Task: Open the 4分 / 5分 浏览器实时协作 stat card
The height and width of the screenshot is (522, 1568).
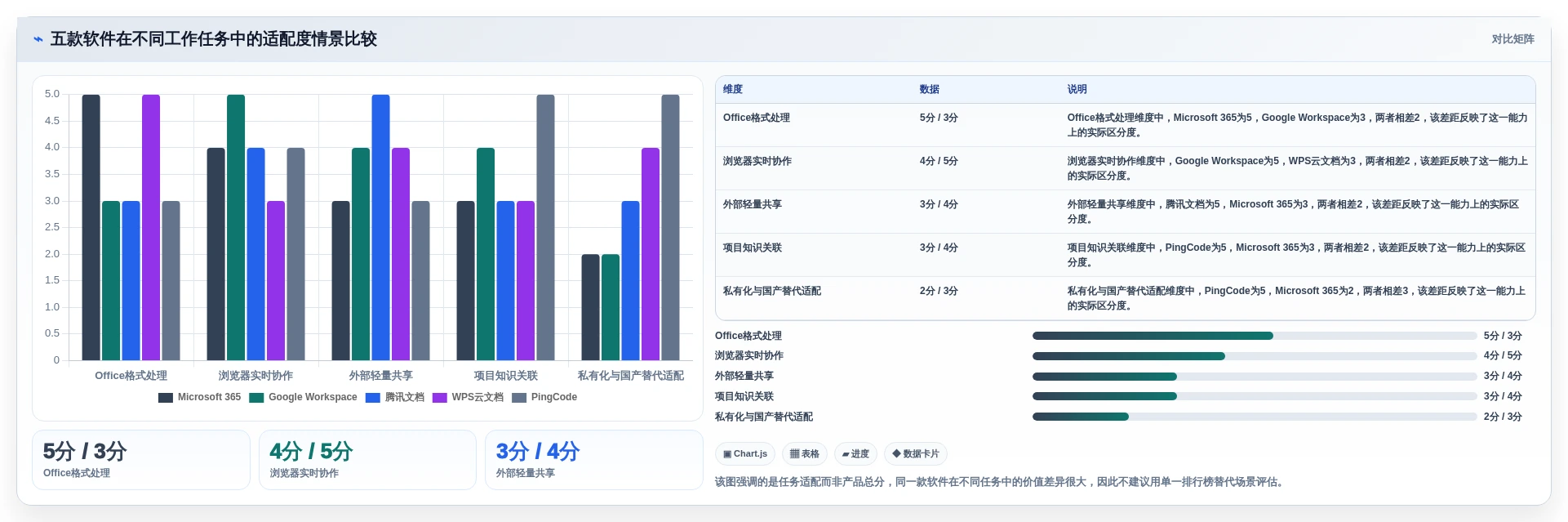Action: 367,460
